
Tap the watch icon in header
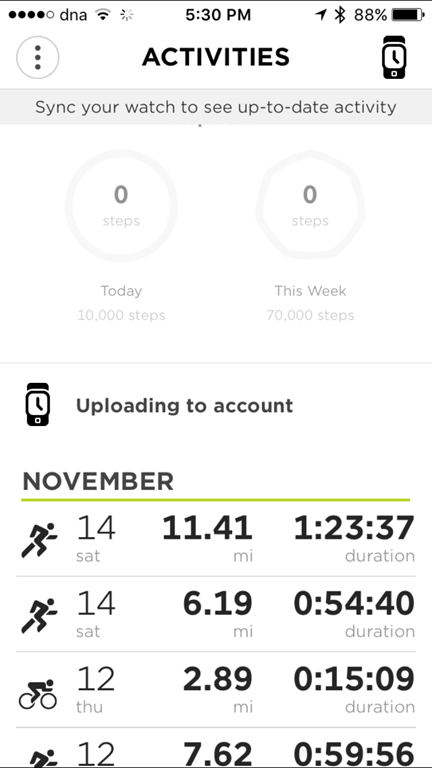point(394,57)
